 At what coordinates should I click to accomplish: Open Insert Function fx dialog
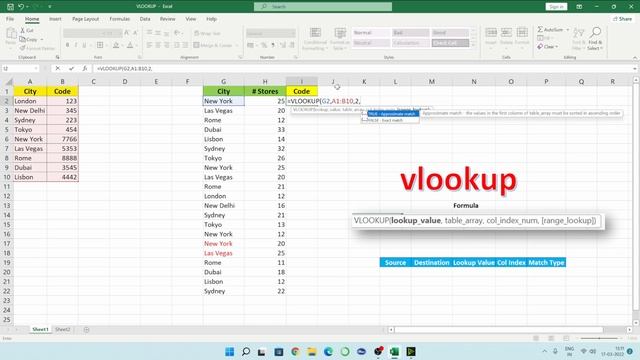(x=84, y=69)
